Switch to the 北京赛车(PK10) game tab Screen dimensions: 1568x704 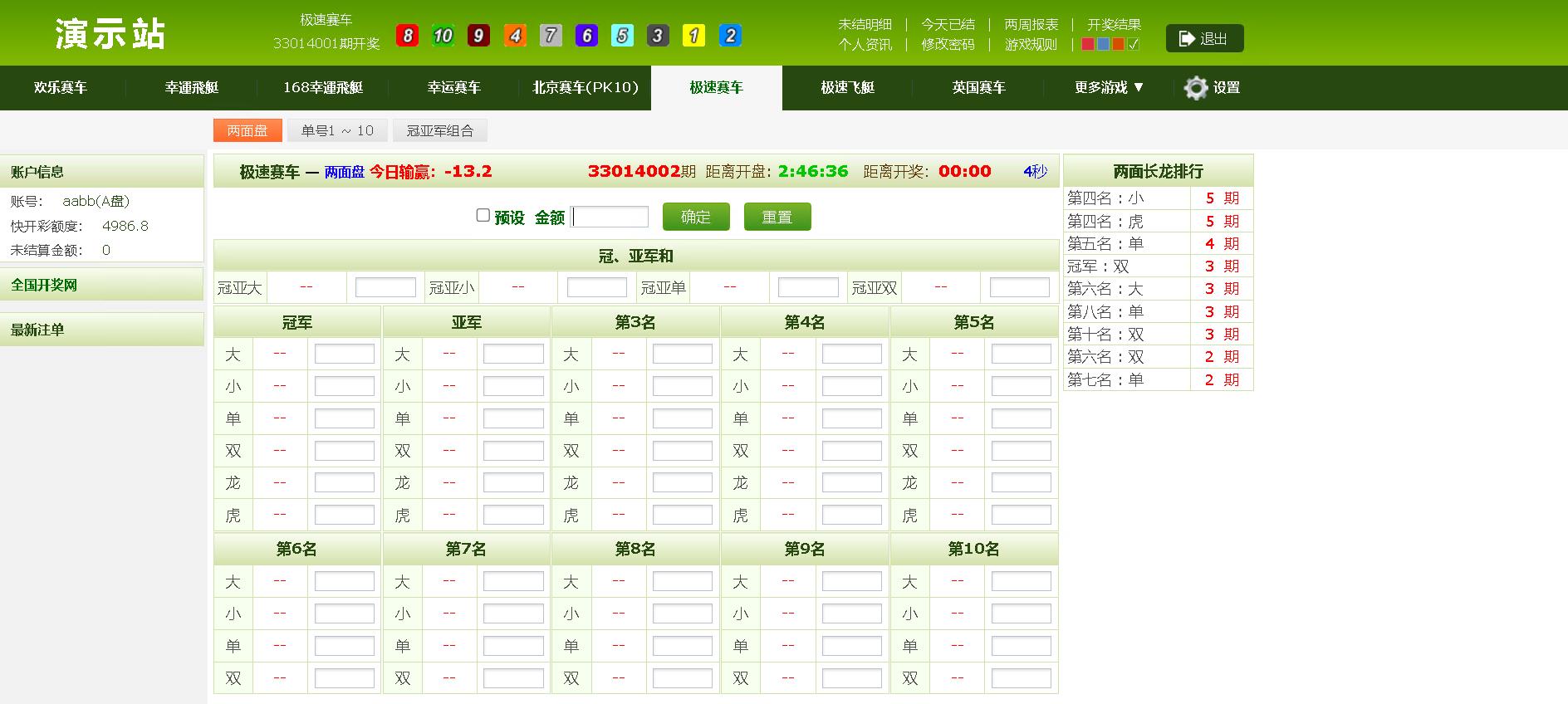(586, 87)
